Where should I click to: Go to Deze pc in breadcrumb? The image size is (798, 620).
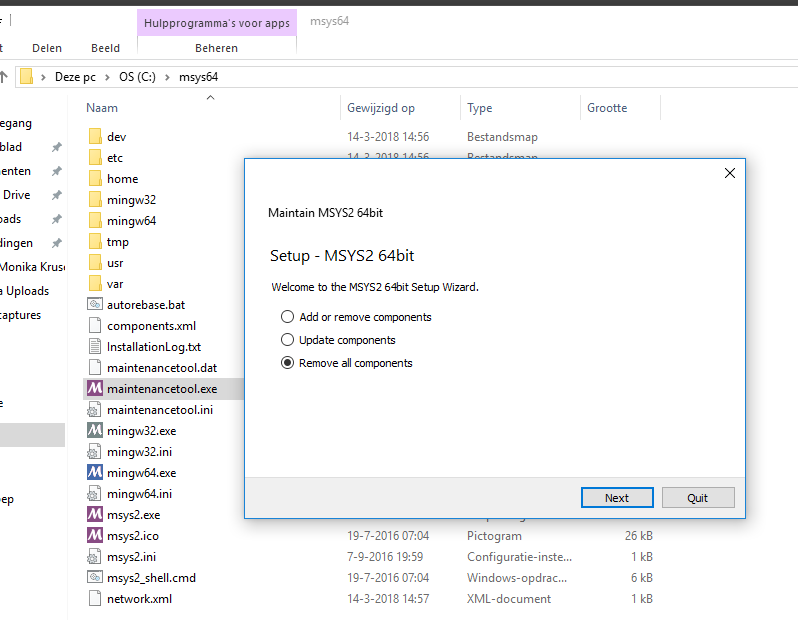(75, 77)
